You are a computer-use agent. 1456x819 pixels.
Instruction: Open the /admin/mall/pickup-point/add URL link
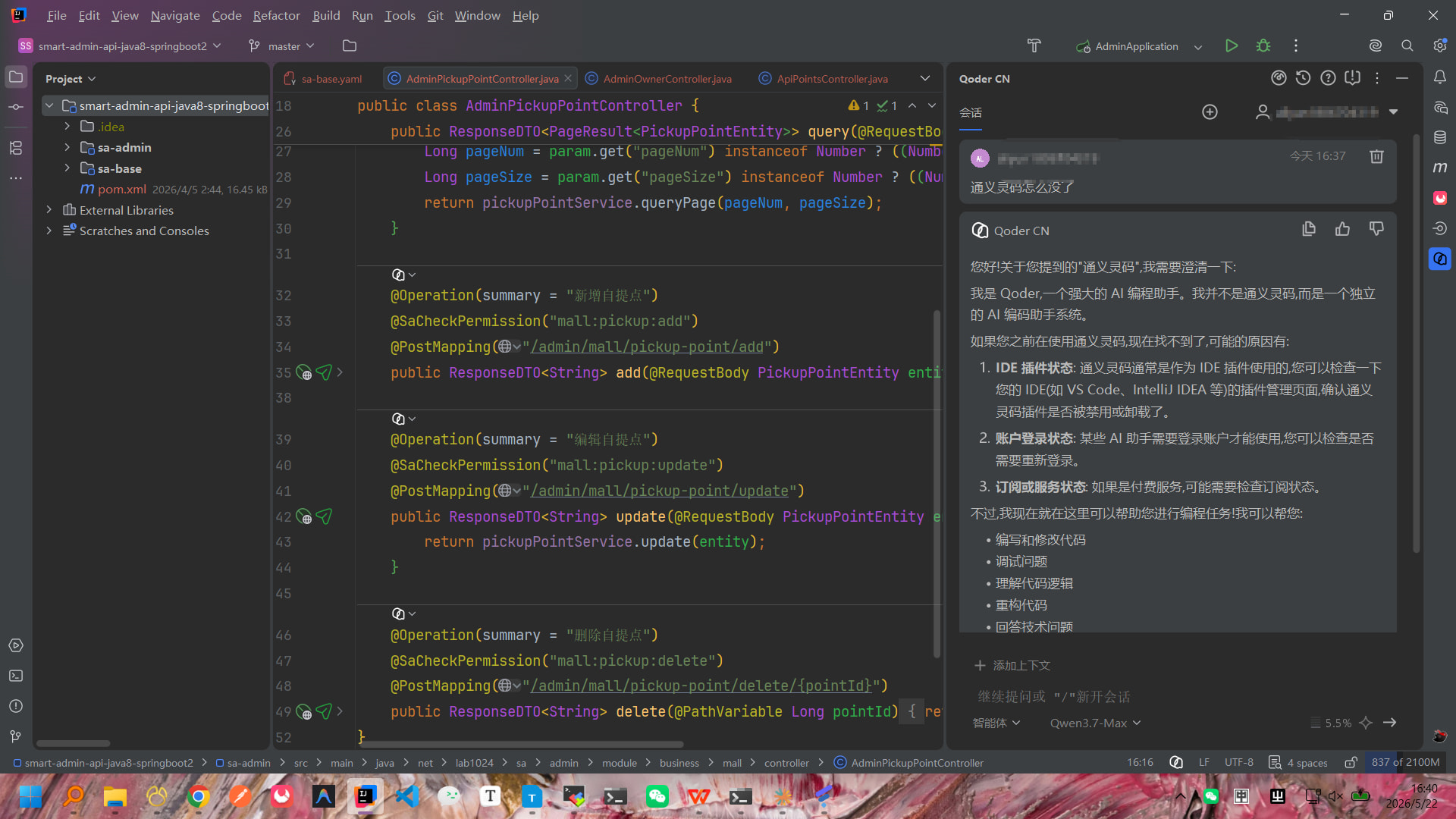[x=647, y=347]
